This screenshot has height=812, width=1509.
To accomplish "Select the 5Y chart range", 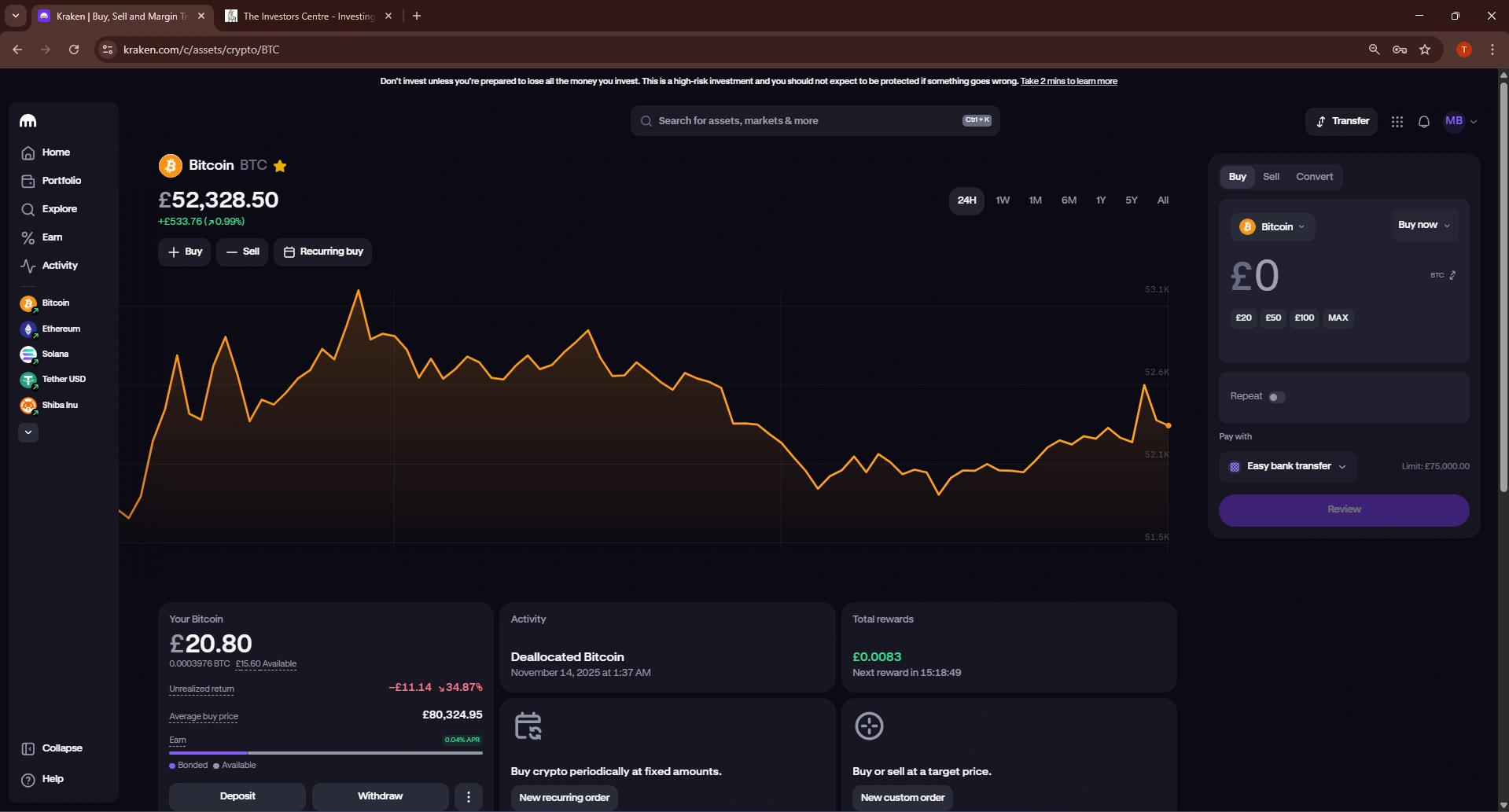I will [1131, 200].
